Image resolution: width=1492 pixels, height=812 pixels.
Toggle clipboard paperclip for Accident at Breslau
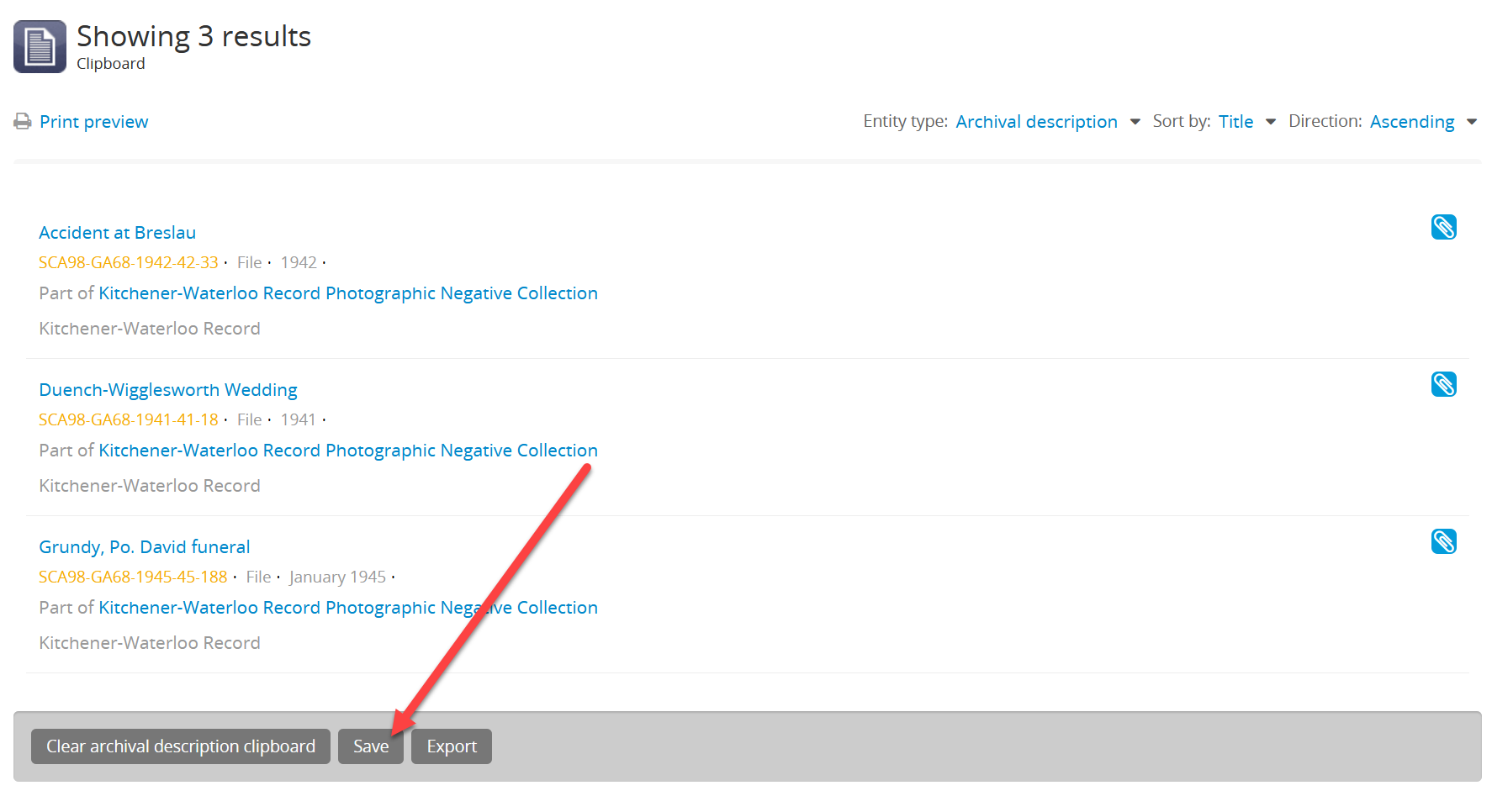point(1443,228)
